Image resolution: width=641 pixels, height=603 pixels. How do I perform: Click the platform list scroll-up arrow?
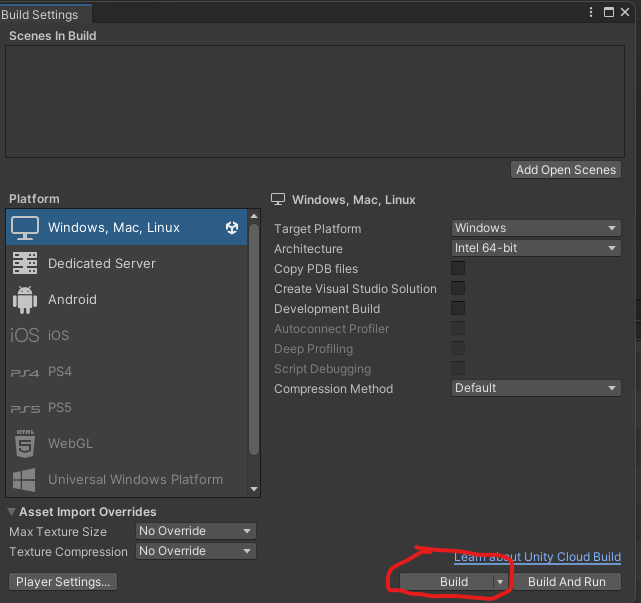[254, 216]
